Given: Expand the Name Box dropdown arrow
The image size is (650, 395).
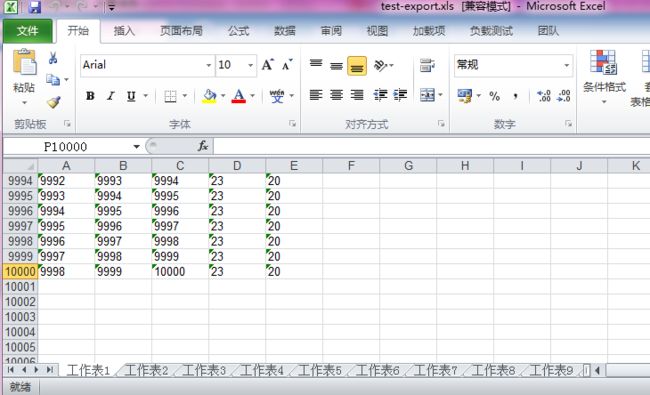Looking at the screenshot, I should [136, 147].
